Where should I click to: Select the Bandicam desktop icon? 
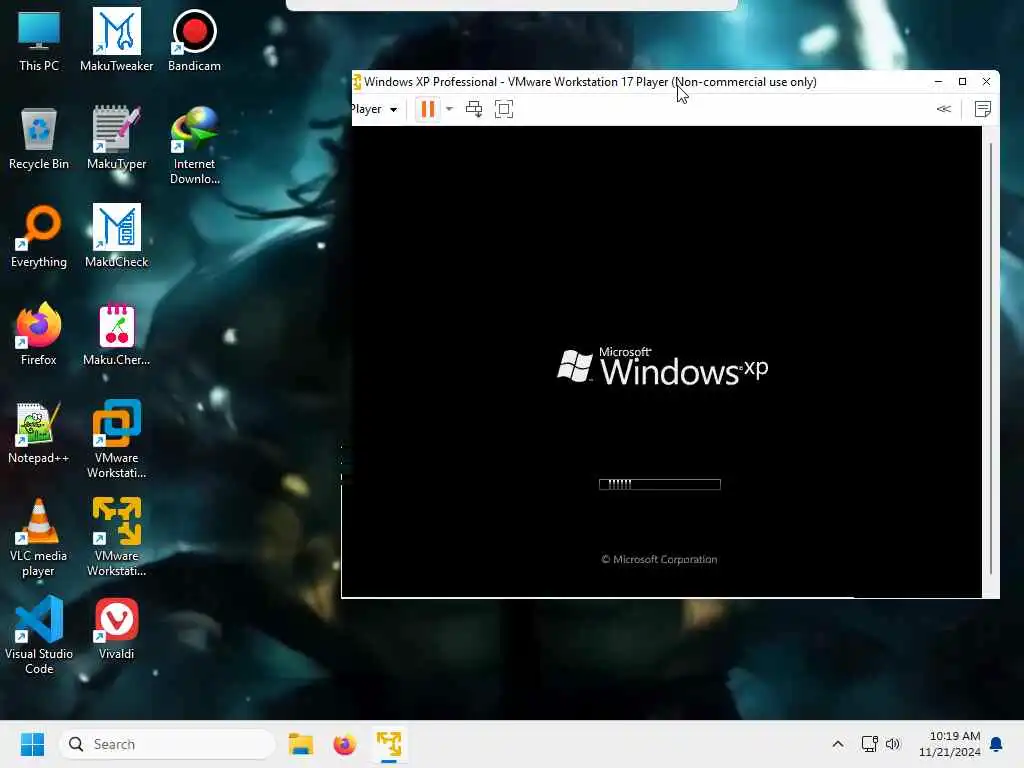(x=194, y=40)
